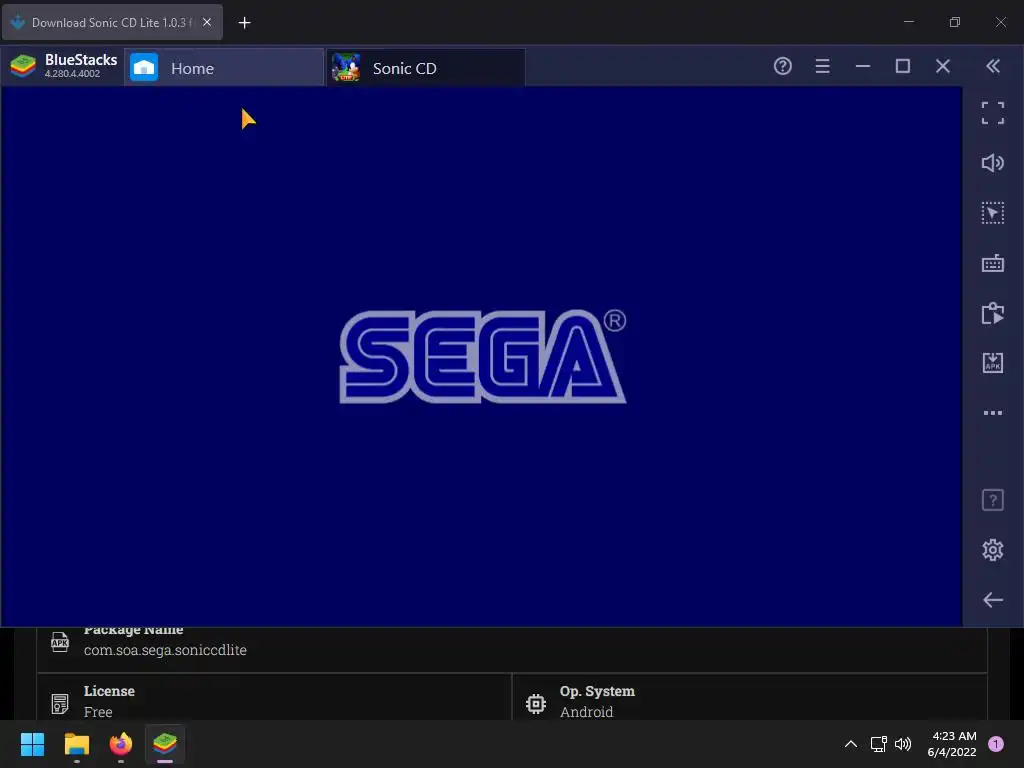Screen dimensions: 1024x768
Task: Open the BlueStacks help circle icon
Action: tap(782, 66)
